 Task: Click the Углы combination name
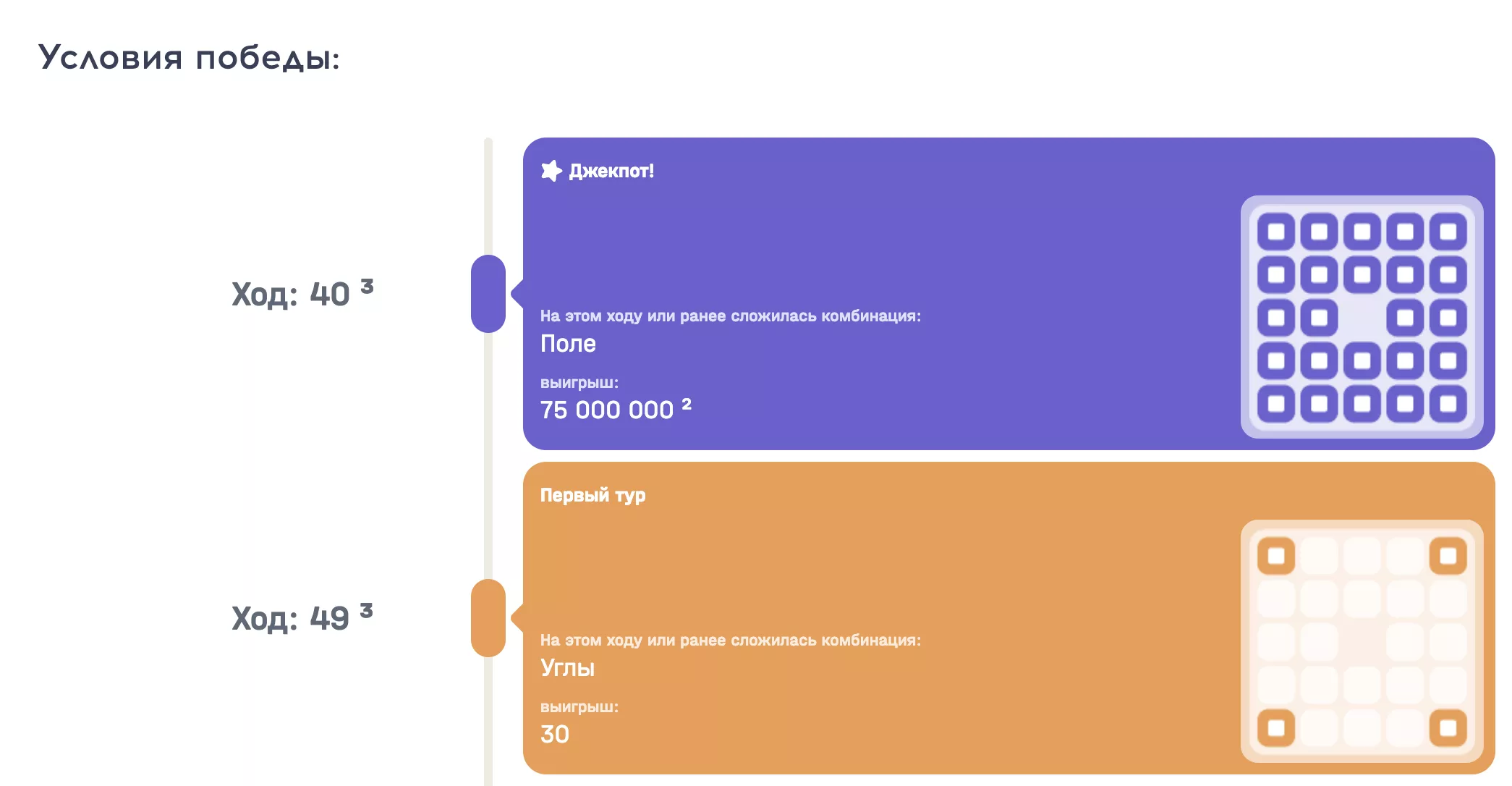click(567, 668)
